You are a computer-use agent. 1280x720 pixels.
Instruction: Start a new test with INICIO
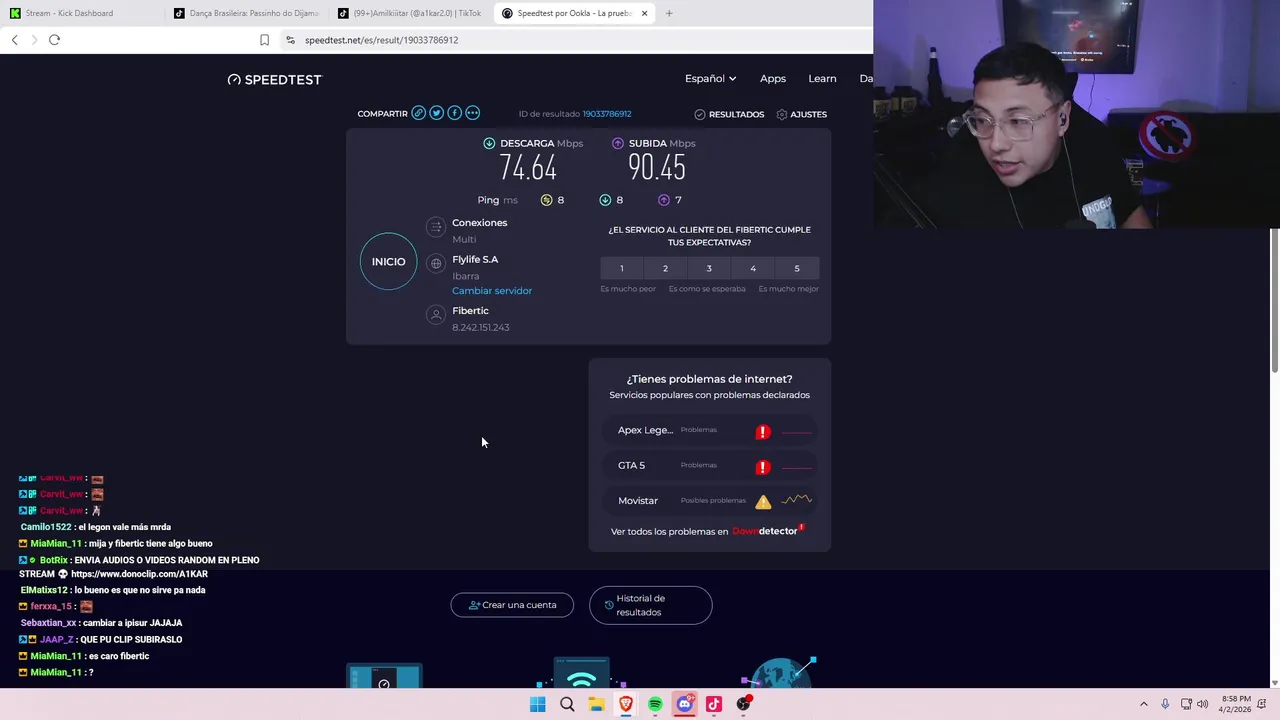[389, 261]
